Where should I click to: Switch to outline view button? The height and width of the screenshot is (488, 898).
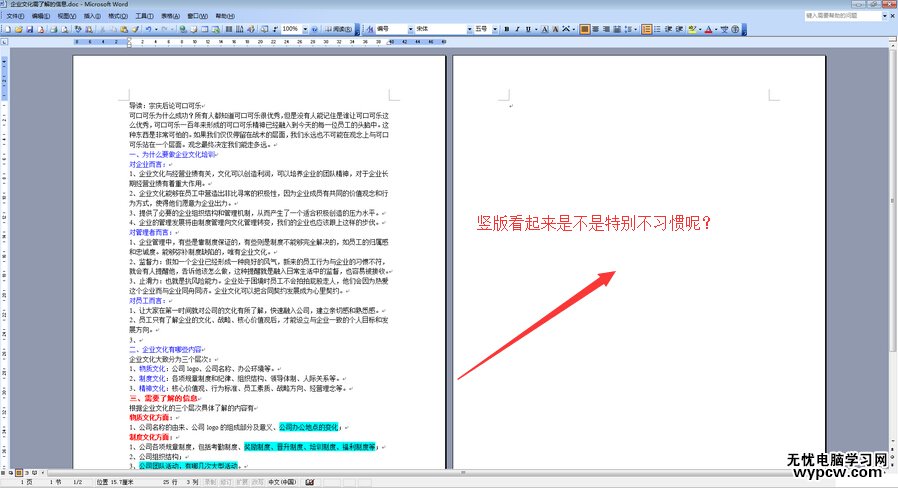click(x=27, y=473)
